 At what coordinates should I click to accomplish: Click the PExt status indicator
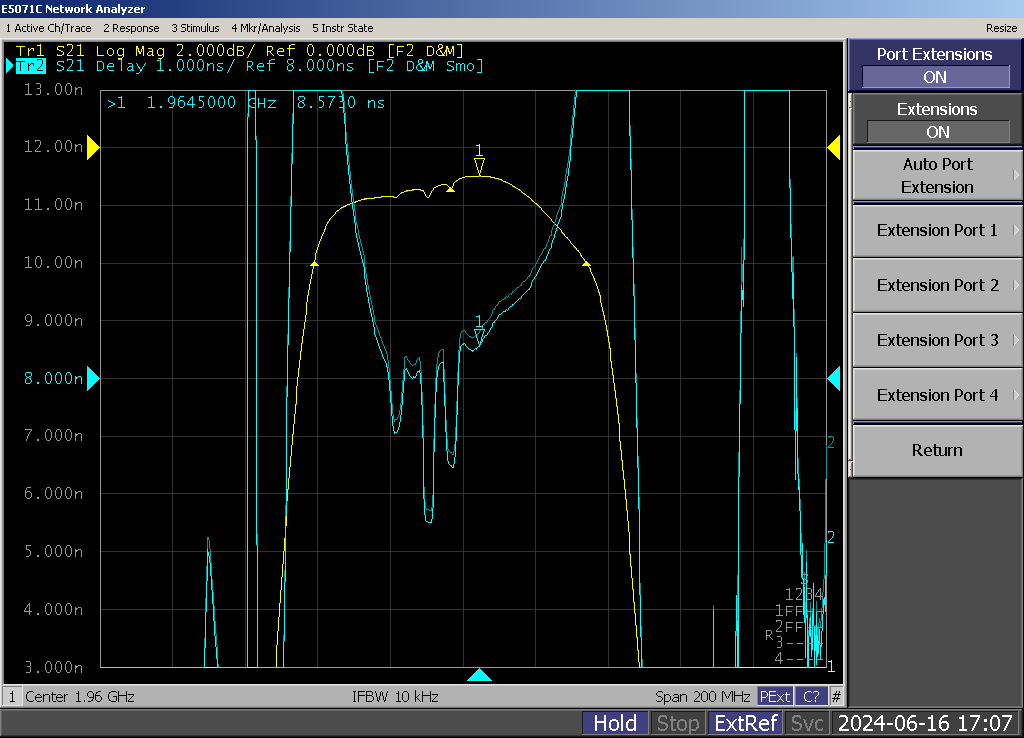pyautogui.click(x=775, y=696)
